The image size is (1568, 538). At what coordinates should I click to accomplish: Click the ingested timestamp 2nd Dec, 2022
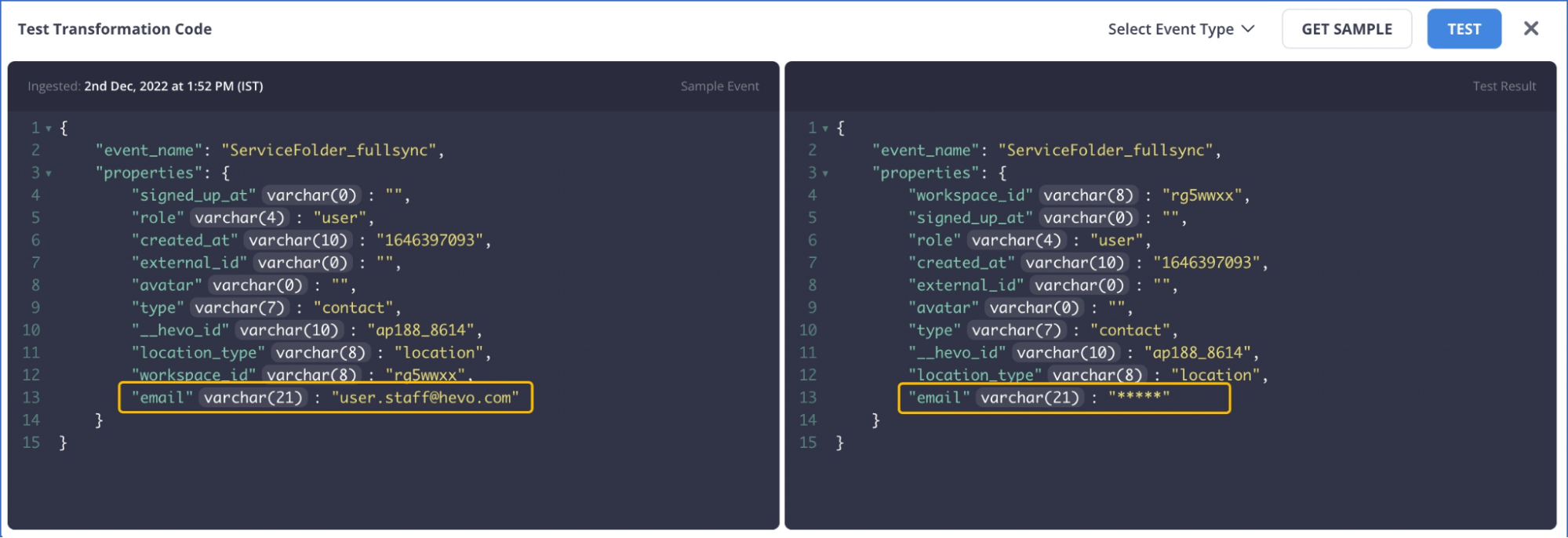coord(173,86)
